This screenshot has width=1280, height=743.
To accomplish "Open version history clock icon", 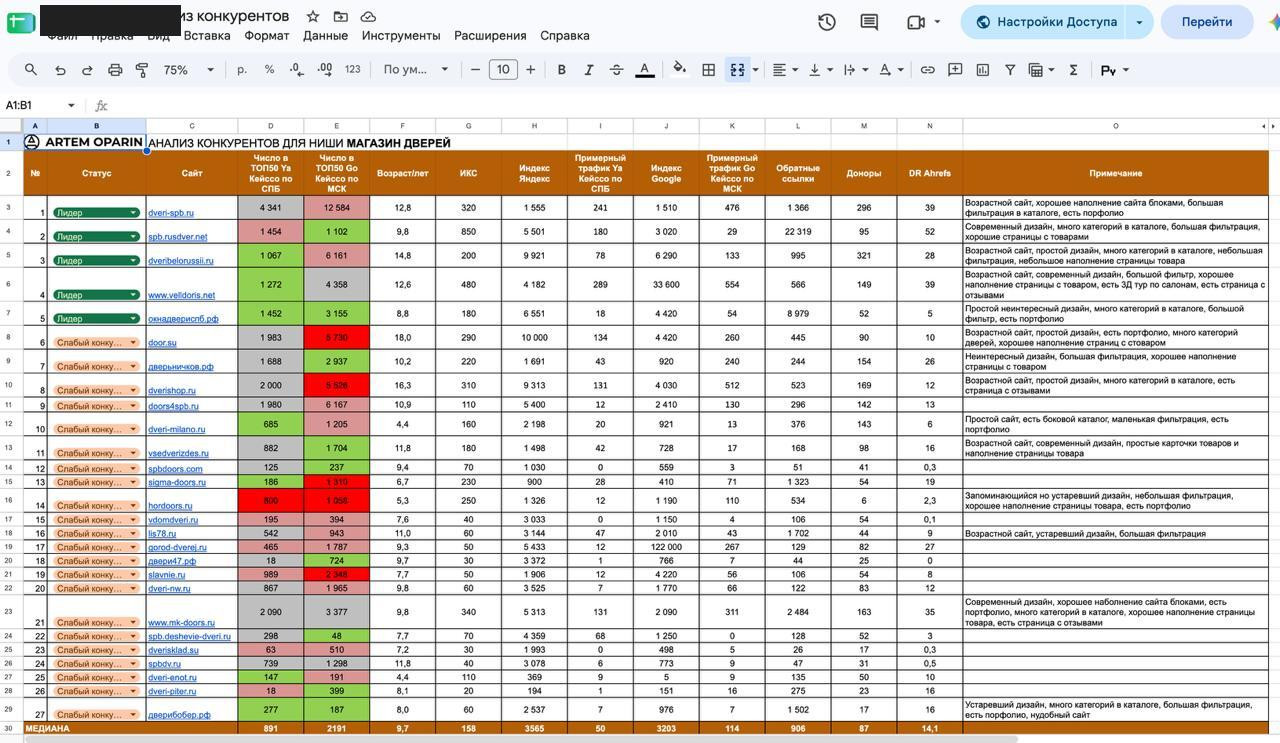I will pyautogui.click(x=827, y=22).
